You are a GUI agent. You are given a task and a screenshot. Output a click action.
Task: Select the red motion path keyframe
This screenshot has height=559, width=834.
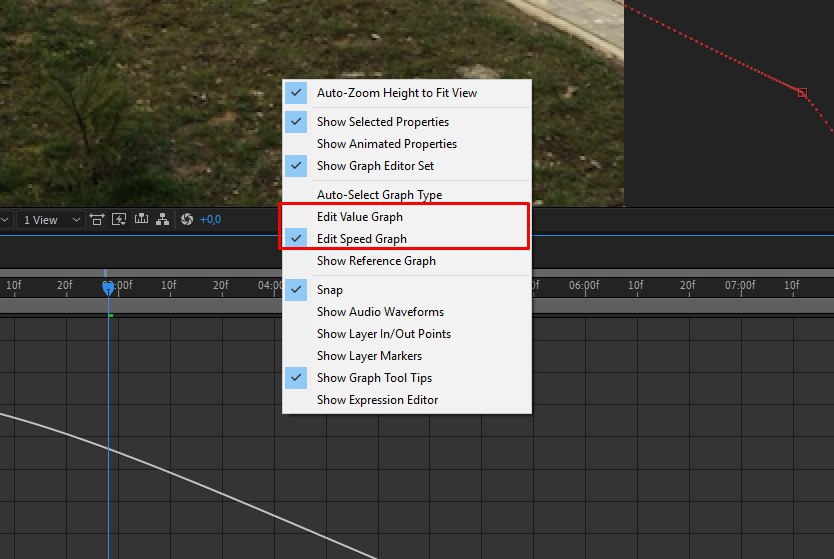click(802, 93)
